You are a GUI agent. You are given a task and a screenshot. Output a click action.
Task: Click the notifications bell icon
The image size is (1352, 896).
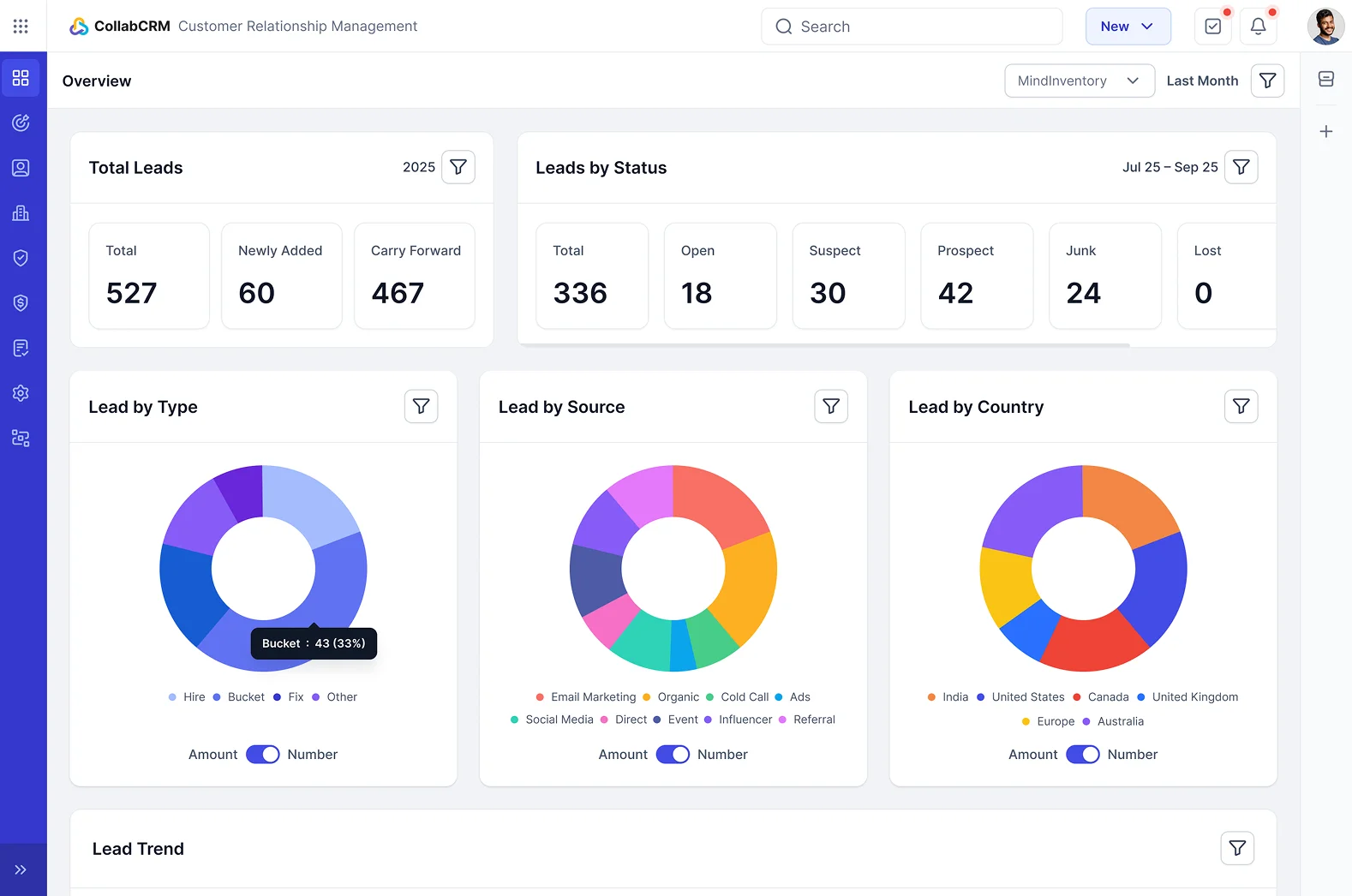pos(1258,27)
